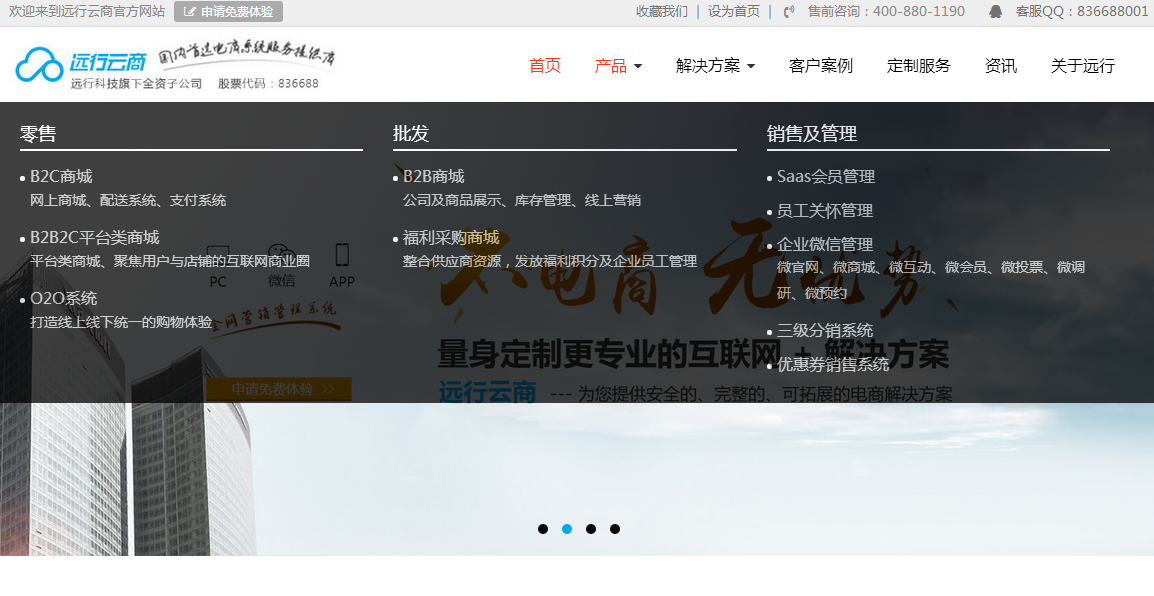The image size is (1154, 596).
Task: Expand the 解决方案 dropdown arrow
Action: click(x=751, y=66)
